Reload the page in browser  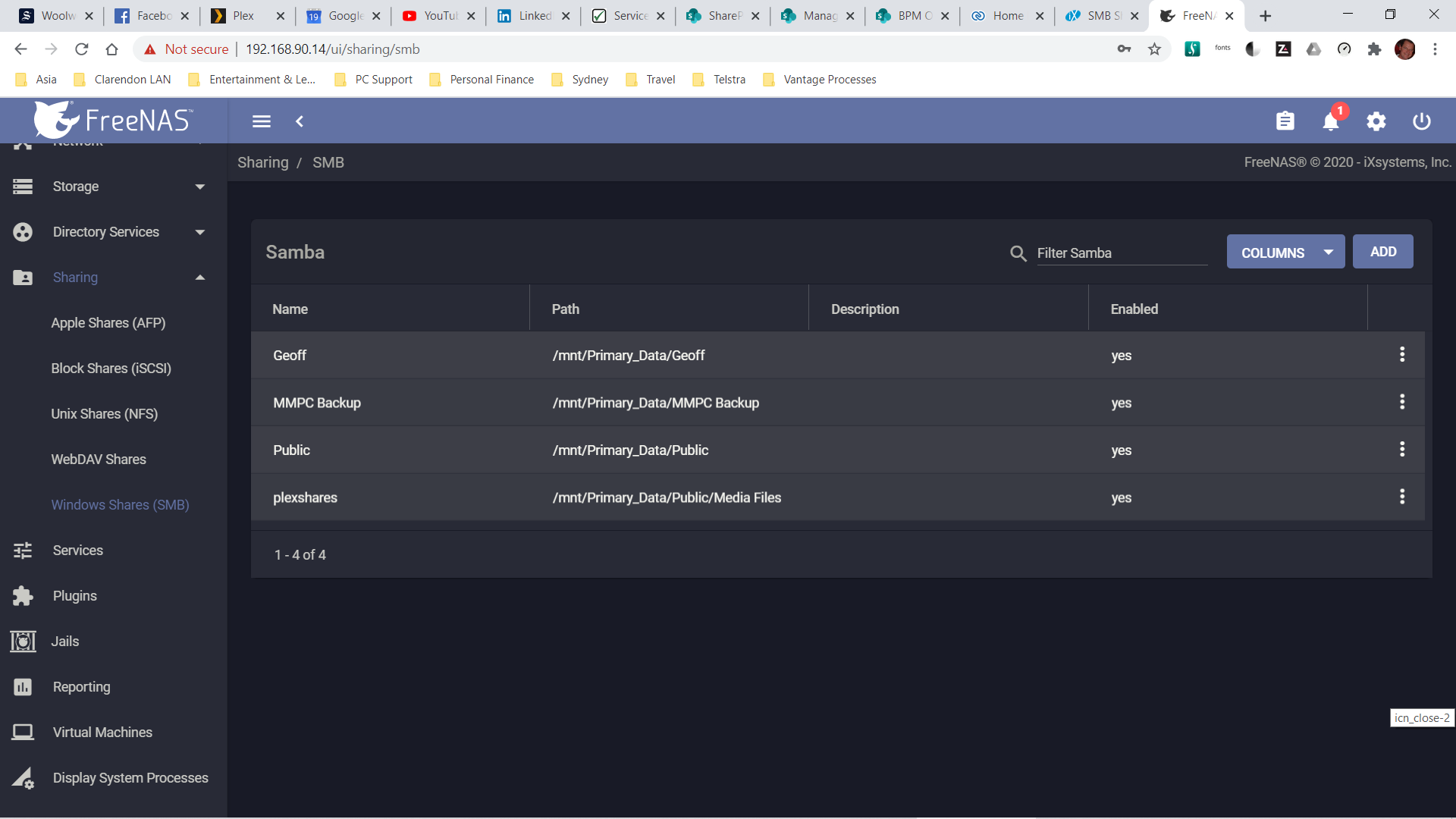click(x=81, y=49)
